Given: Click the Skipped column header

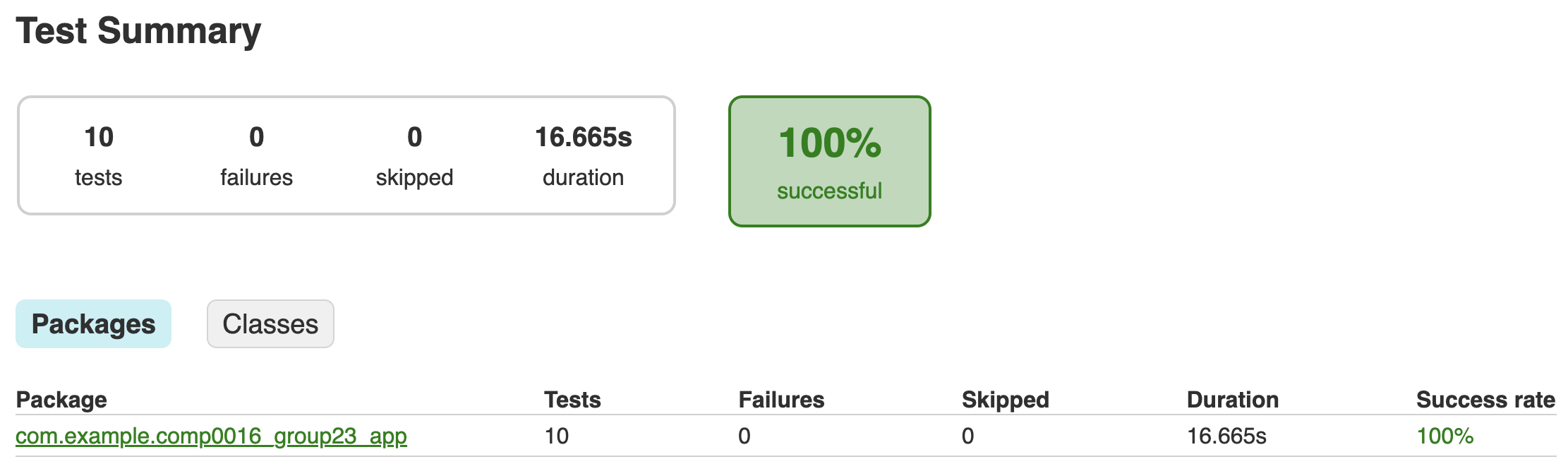Looking at the screenshot, I should pos(1005,400).
